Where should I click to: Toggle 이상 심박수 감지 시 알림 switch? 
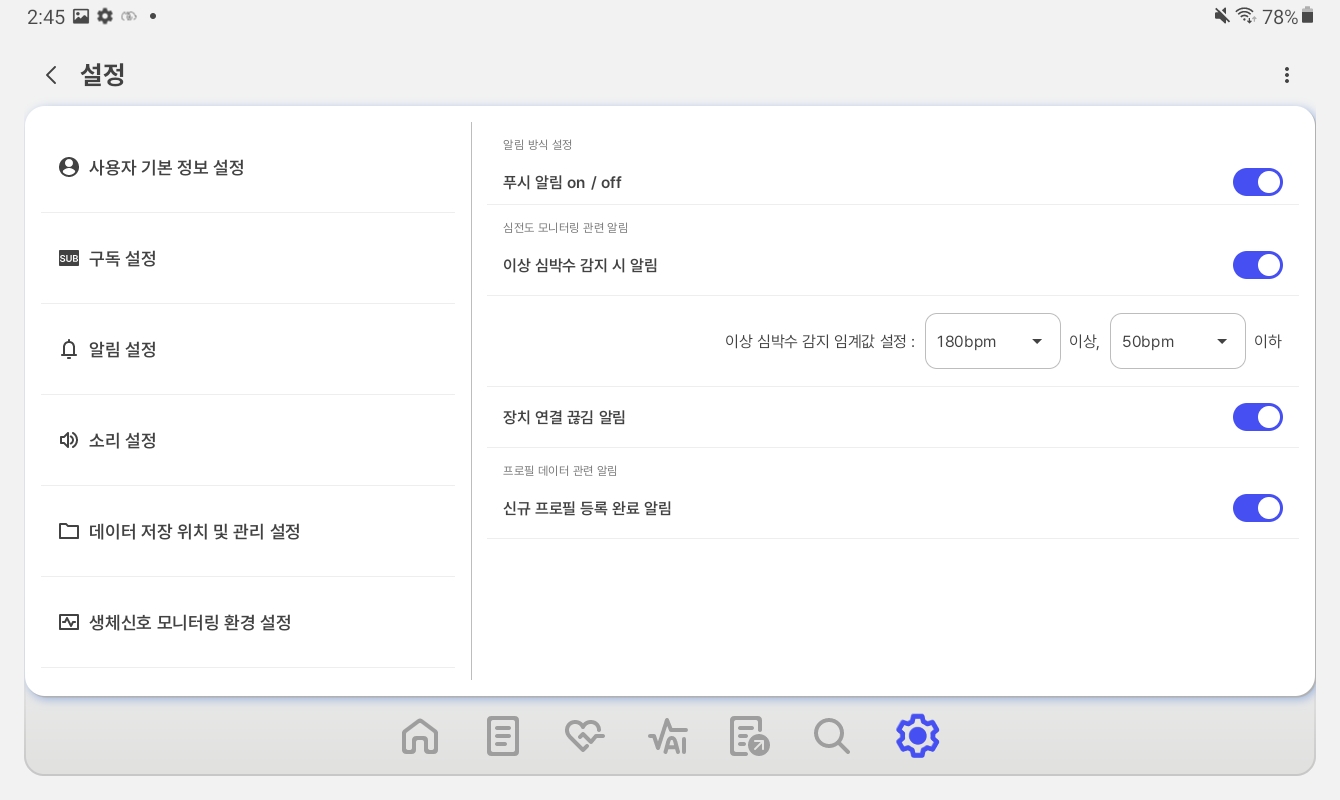point(1257,265)
